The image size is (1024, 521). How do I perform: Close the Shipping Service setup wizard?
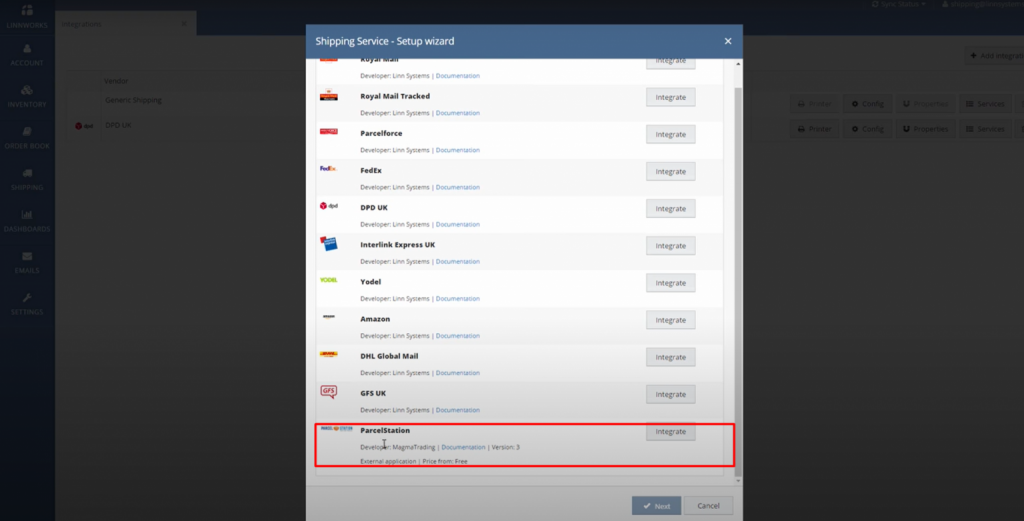point(728,41)
